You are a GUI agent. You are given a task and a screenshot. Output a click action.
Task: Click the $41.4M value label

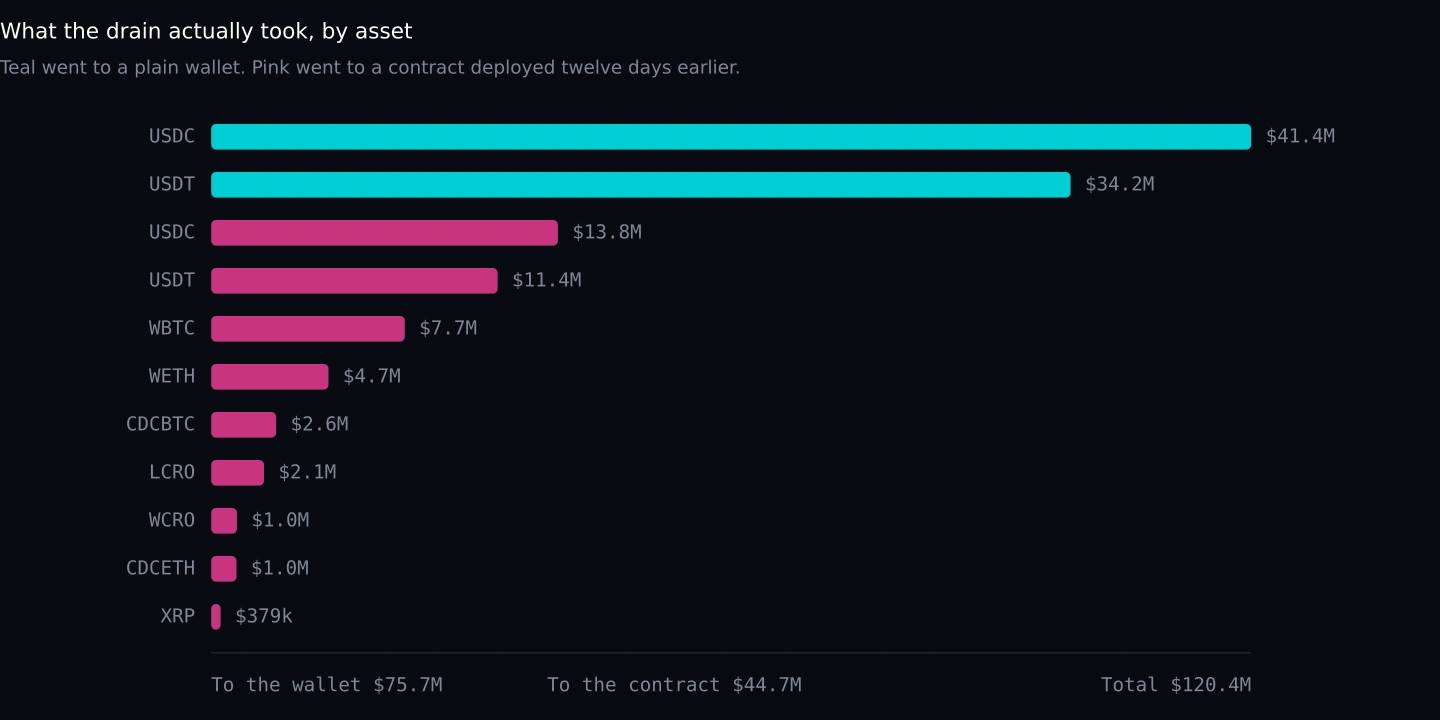(x=1300, y=137)
